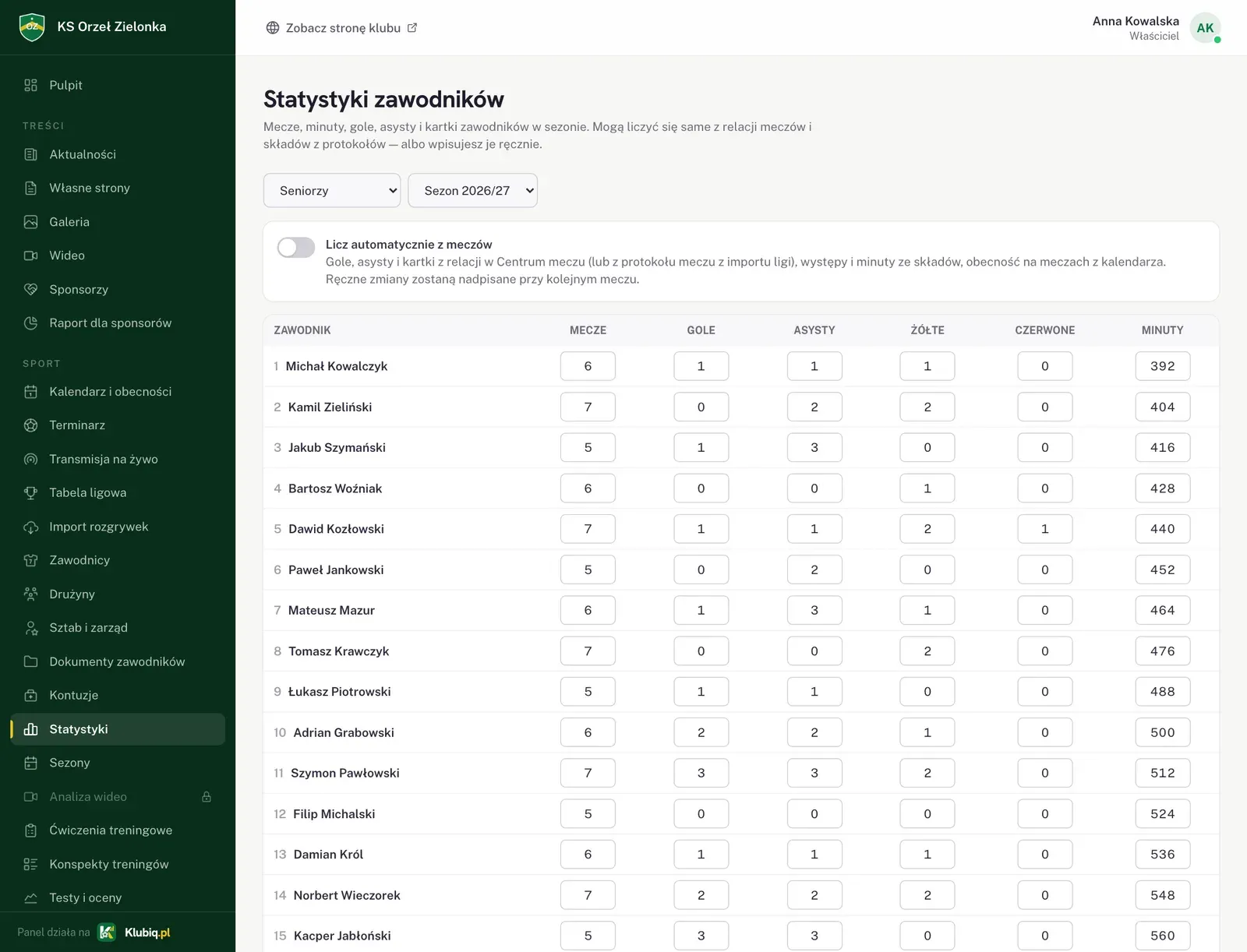This screenshot has height=952, width=1247.
Task: Click Dawid Kozłowski's czerwone input field
Action: click(x=1045, y=529)
